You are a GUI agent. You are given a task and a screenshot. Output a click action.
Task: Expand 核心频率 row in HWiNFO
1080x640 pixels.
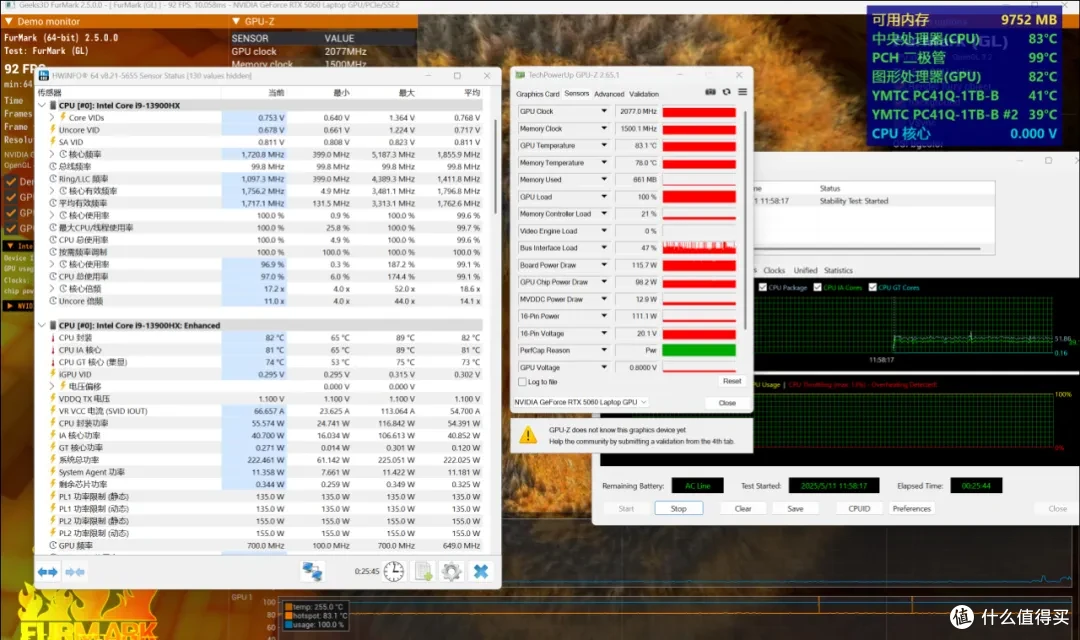52,154
